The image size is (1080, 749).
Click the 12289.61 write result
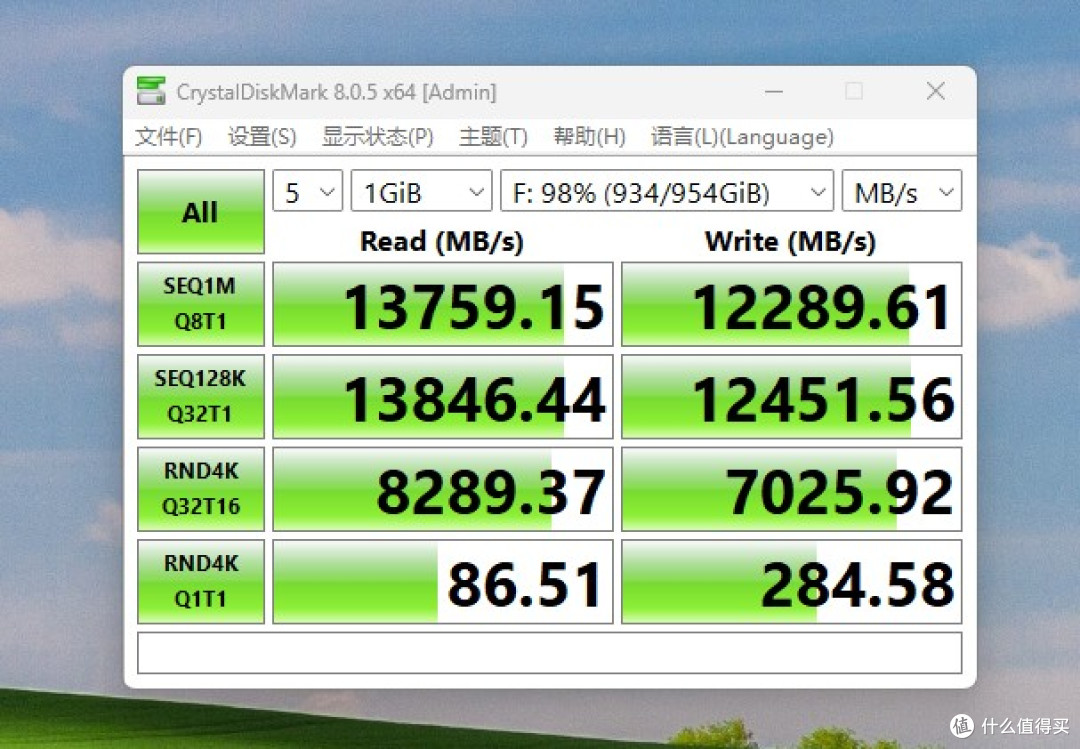(x=791, y=304)
